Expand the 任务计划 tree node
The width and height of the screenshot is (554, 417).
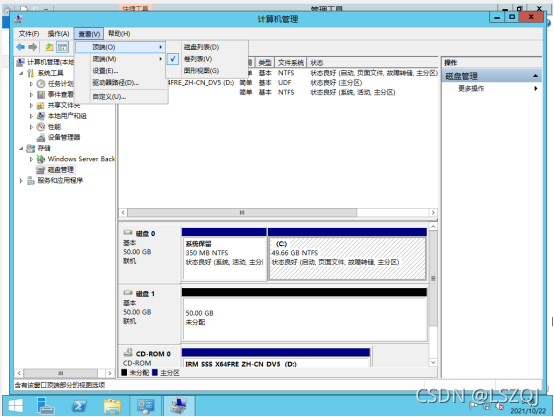point(31,84)
